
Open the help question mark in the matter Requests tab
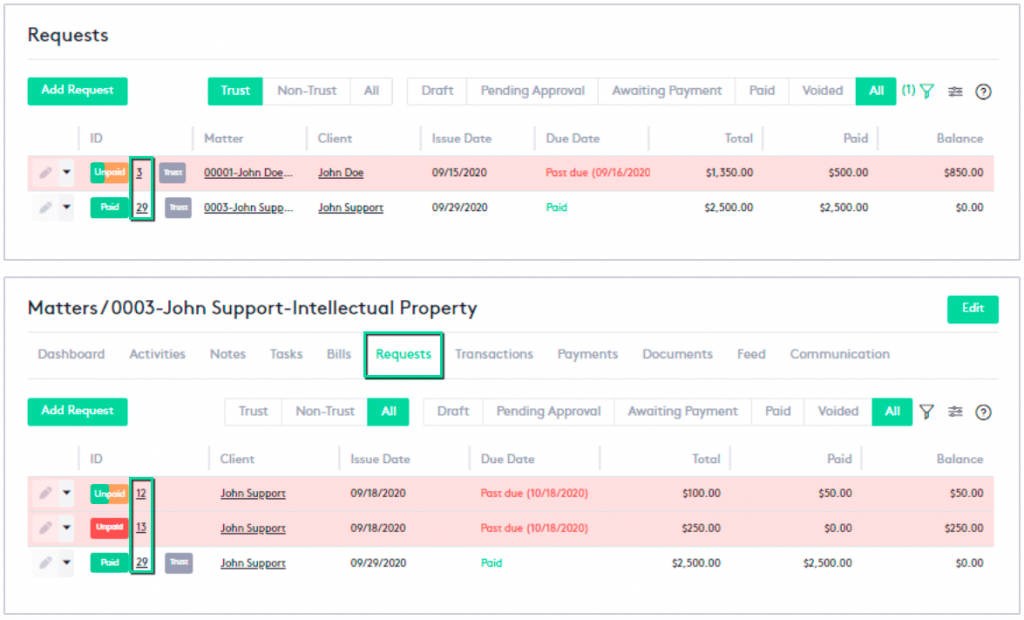[983, 412]
